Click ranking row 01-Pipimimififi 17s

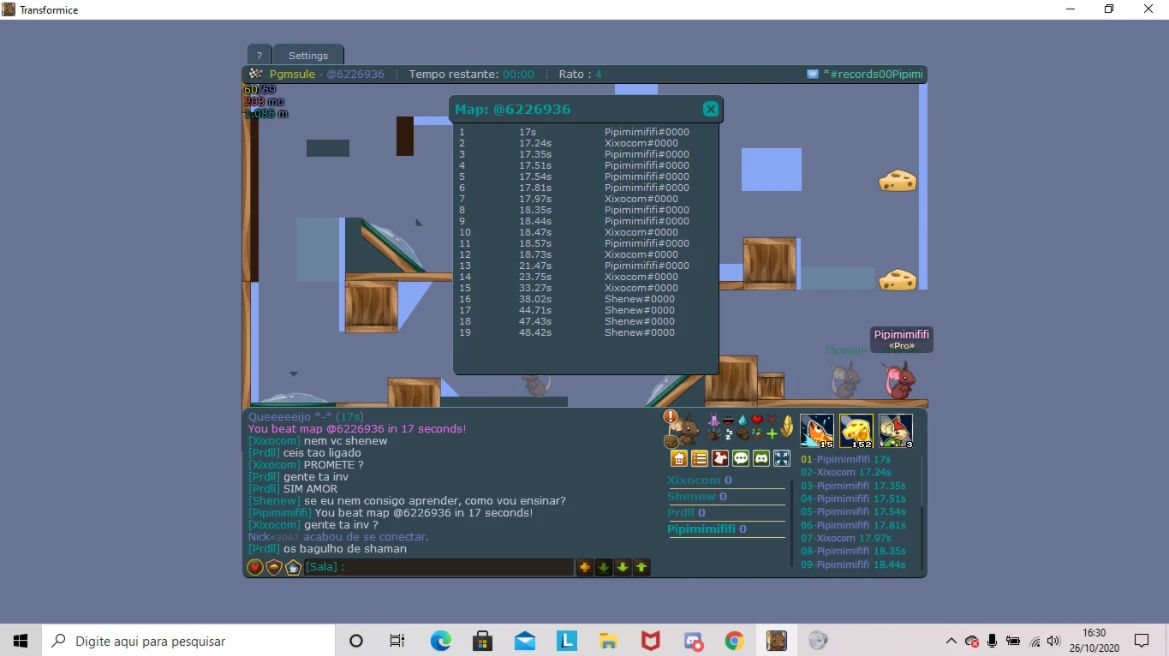[x=845, y=459]
